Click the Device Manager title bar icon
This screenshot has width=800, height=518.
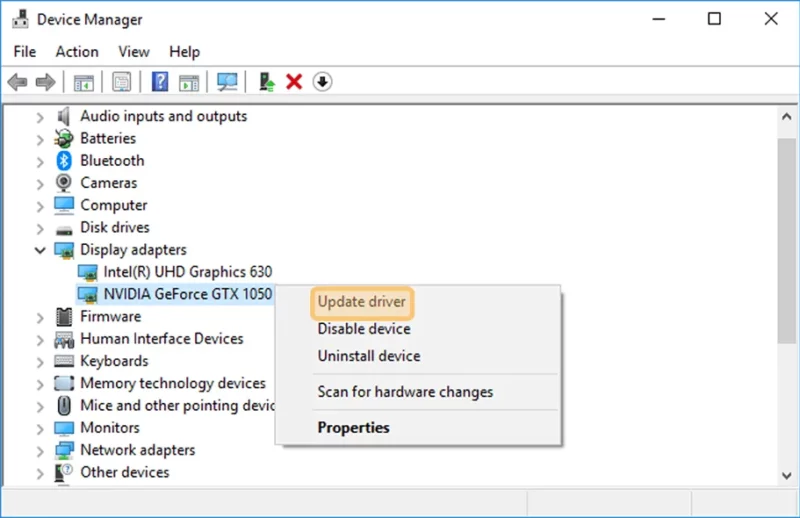pyautogui.click(x=20, y=19)
